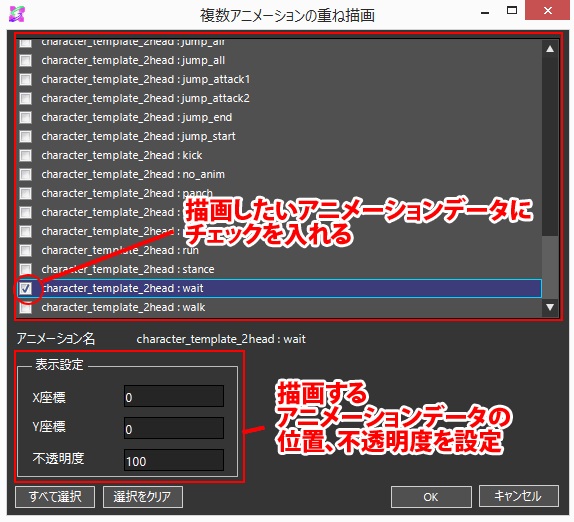Uncheck the wait animation checkbox
This screenshot has width=574, height=522.
coord(26,288)
